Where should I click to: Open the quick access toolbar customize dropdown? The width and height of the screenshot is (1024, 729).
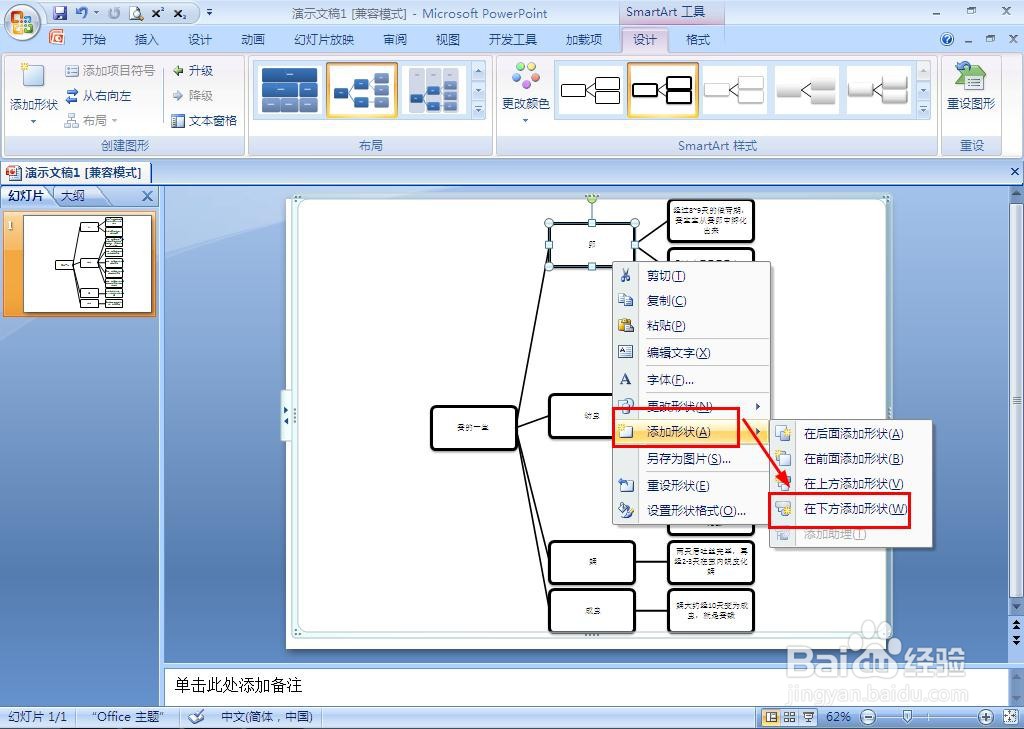click(x=209, y=12)
